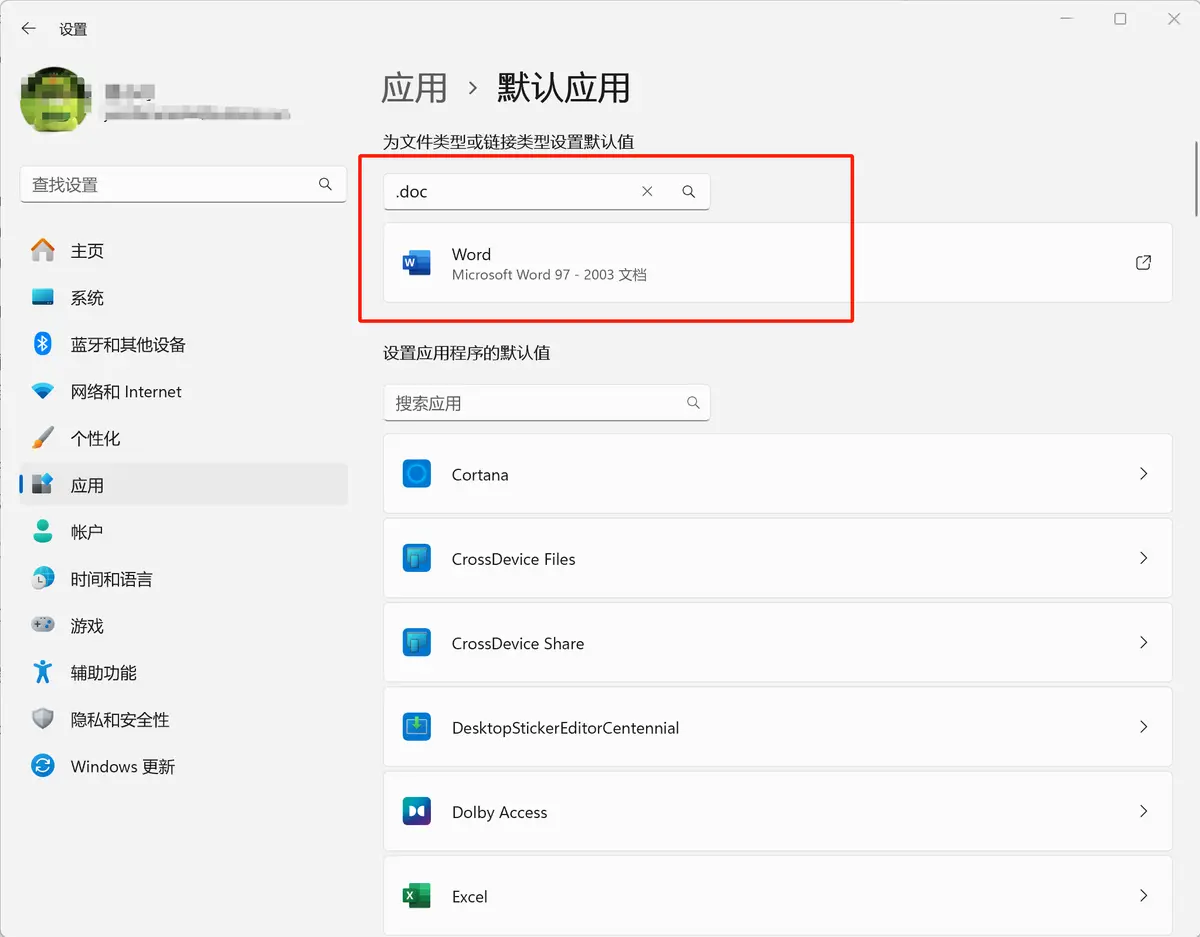Click the Bluetooth icon
This screenshot has height=937, width=1200.
click(43, 344)
